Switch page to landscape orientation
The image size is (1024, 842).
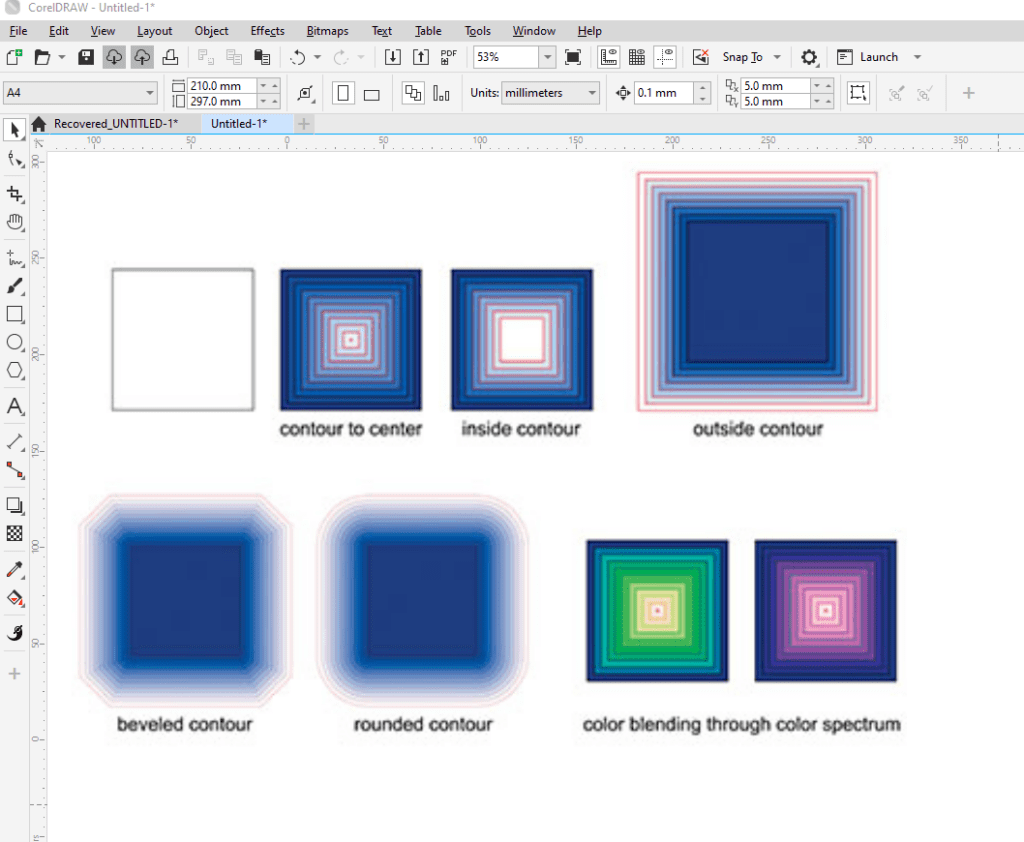click(371, 93)
